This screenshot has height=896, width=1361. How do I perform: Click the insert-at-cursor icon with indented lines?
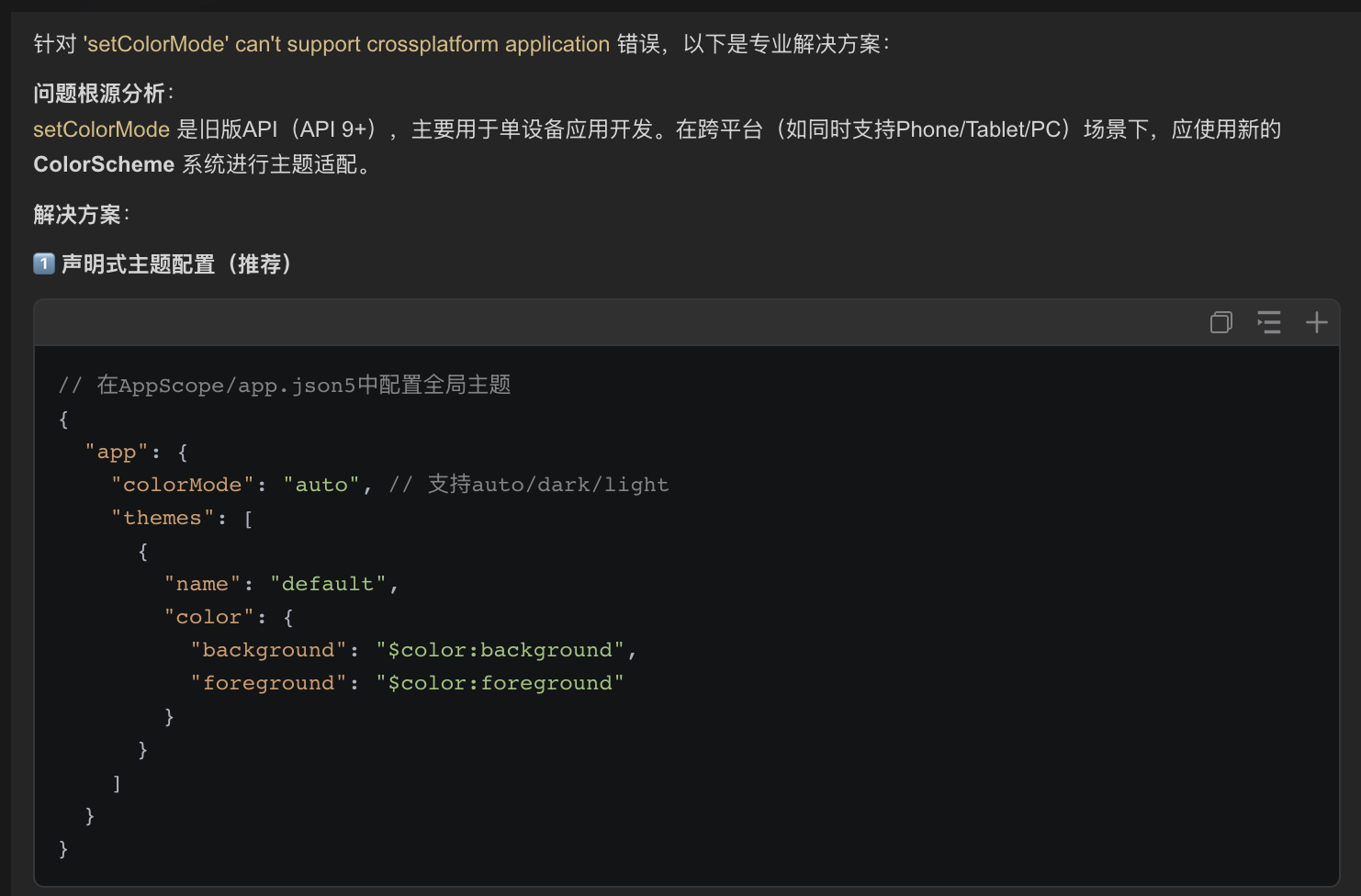pos(1268,322)
